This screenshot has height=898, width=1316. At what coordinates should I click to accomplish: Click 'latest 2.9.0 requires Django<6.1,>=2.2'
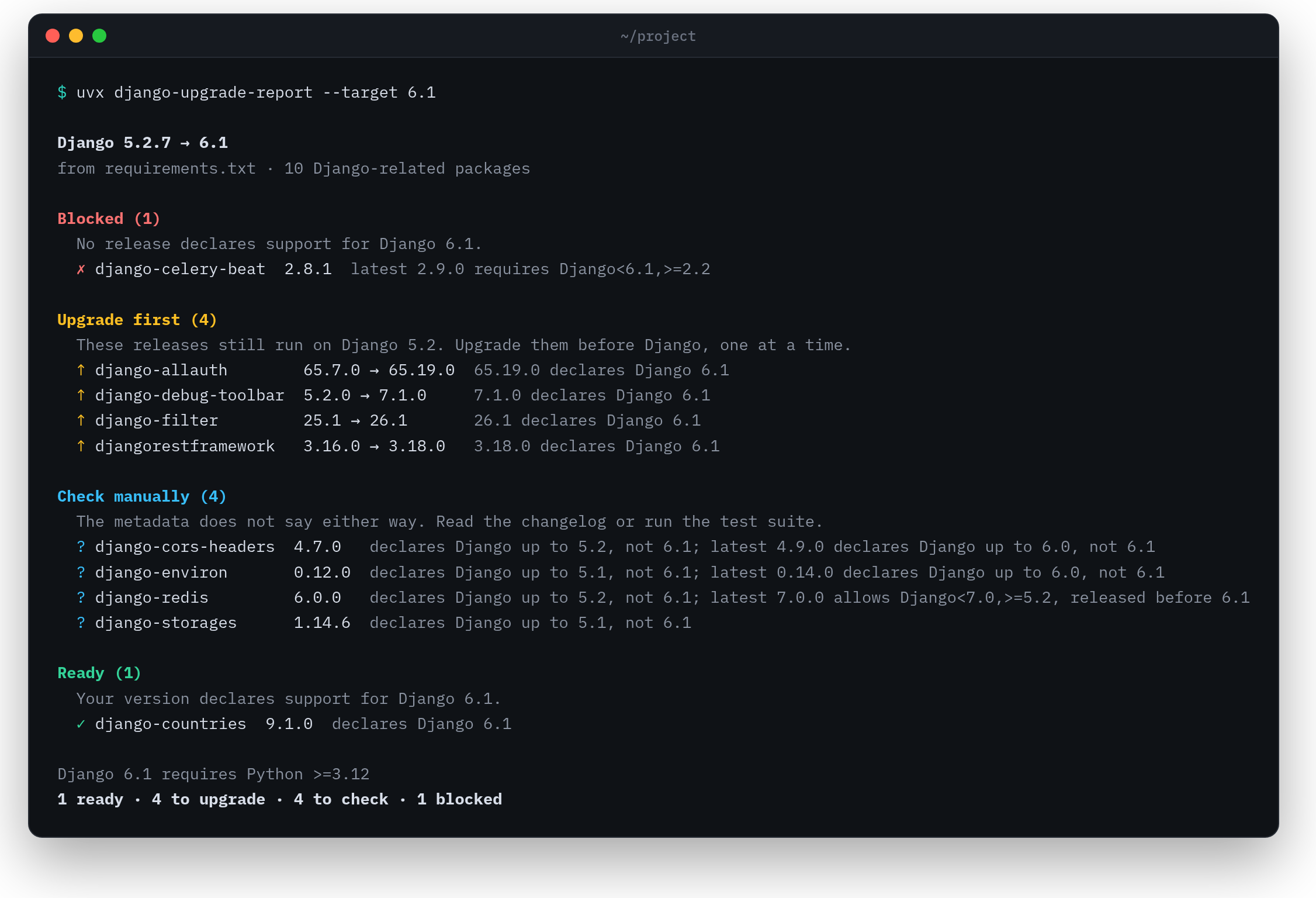point(531,269)
